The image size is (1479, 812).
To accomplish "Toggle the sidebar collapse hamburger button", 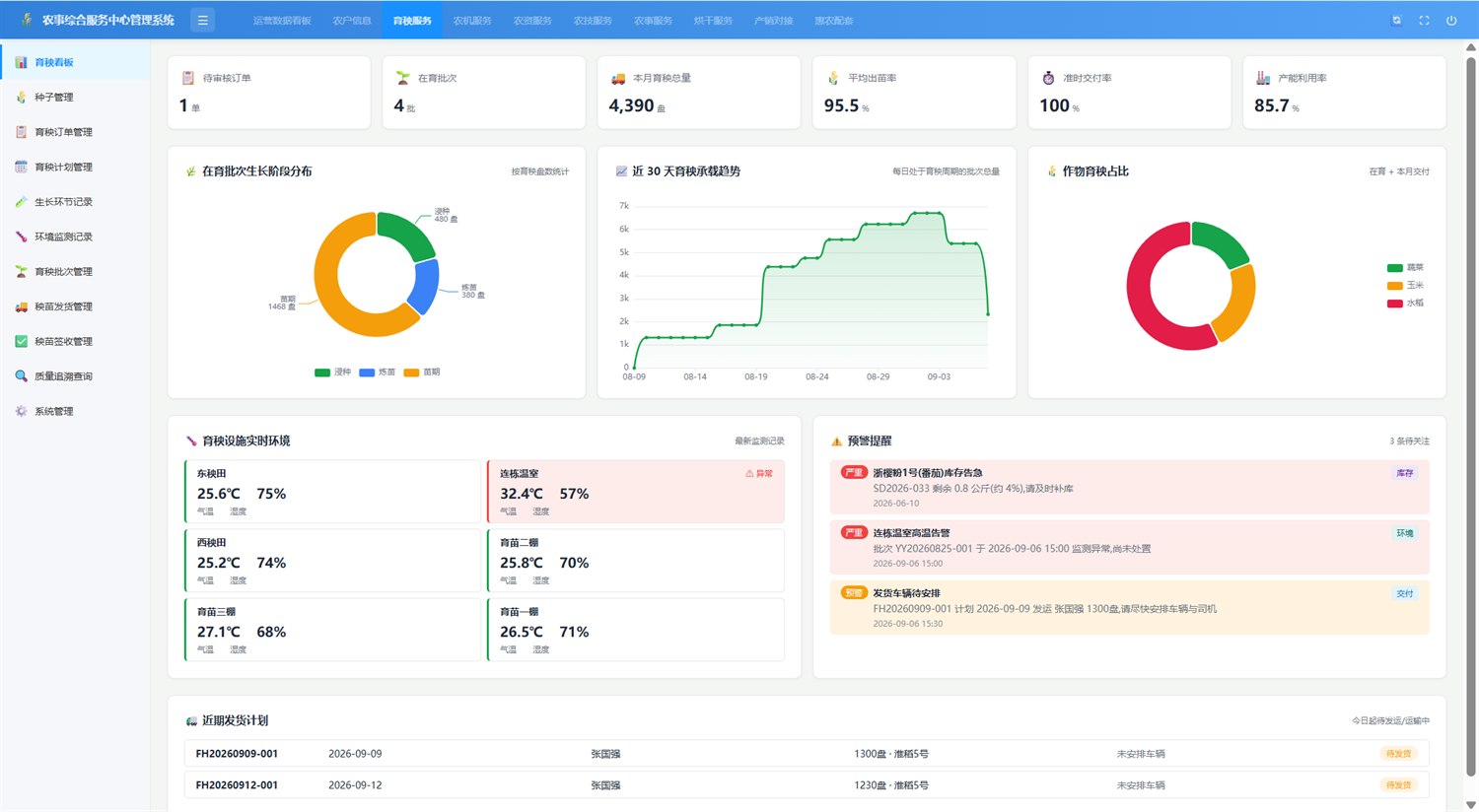I will (x=202, y=20).
